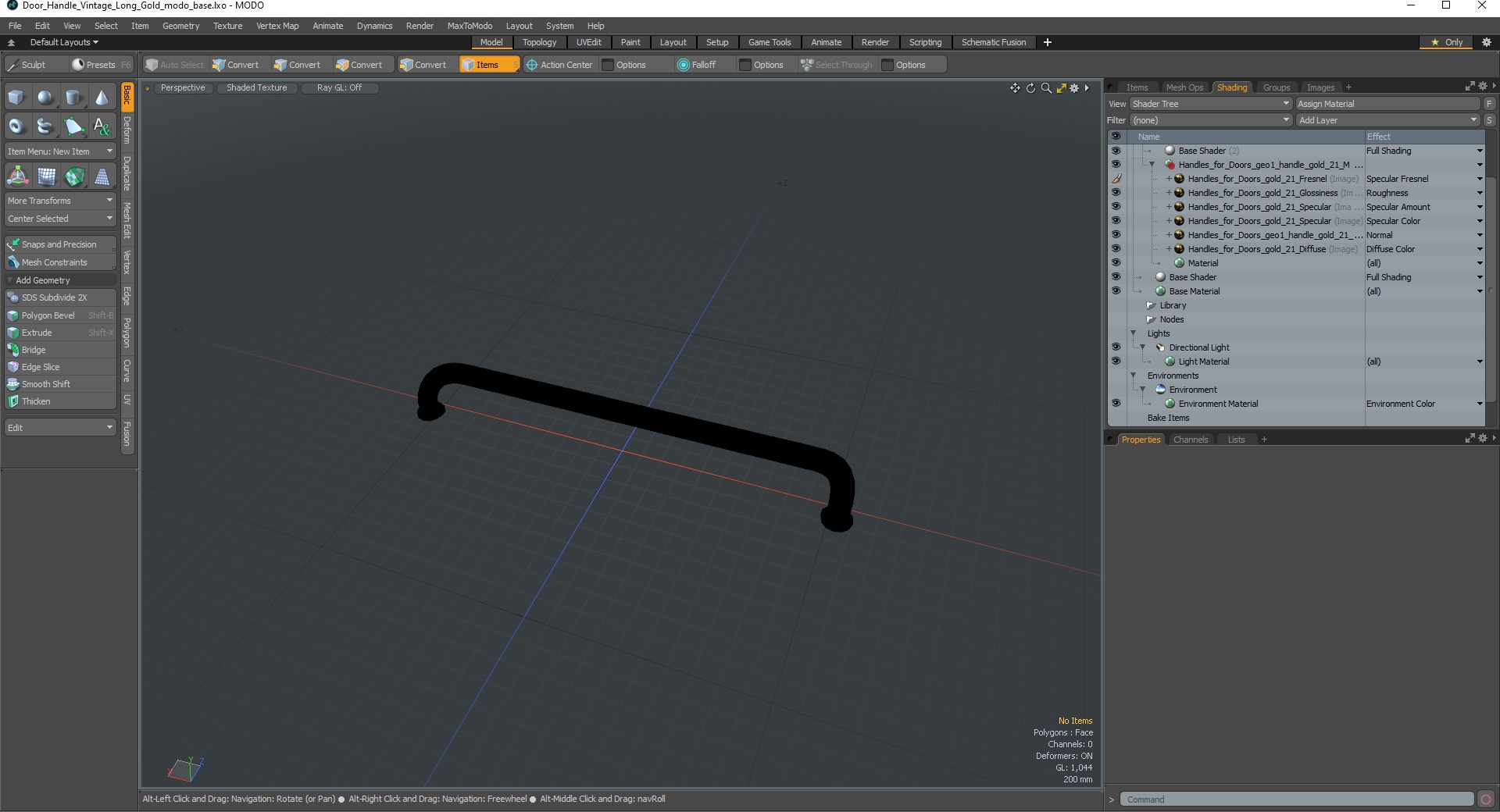Click the Thicken tool
This screenshot has width=1500, height=812.
coord(60,401)
